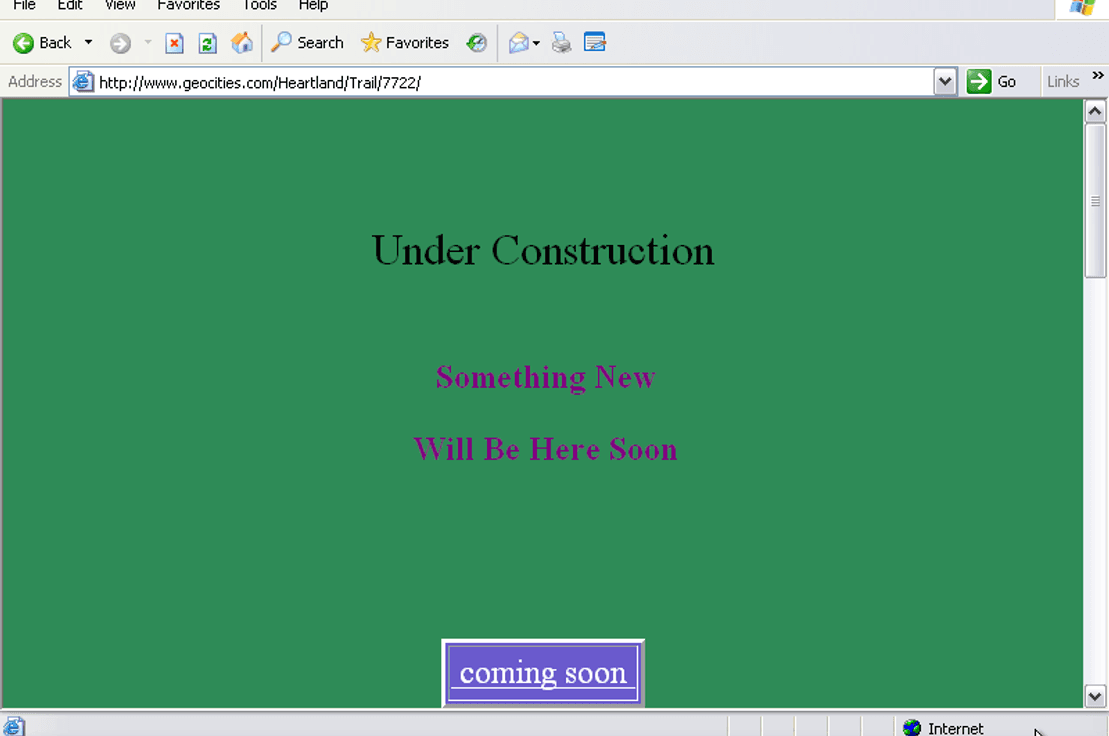1109x736 pixels.
Task: Open the Mail options dropdown arrow
Action: click(x=536, y=43)
